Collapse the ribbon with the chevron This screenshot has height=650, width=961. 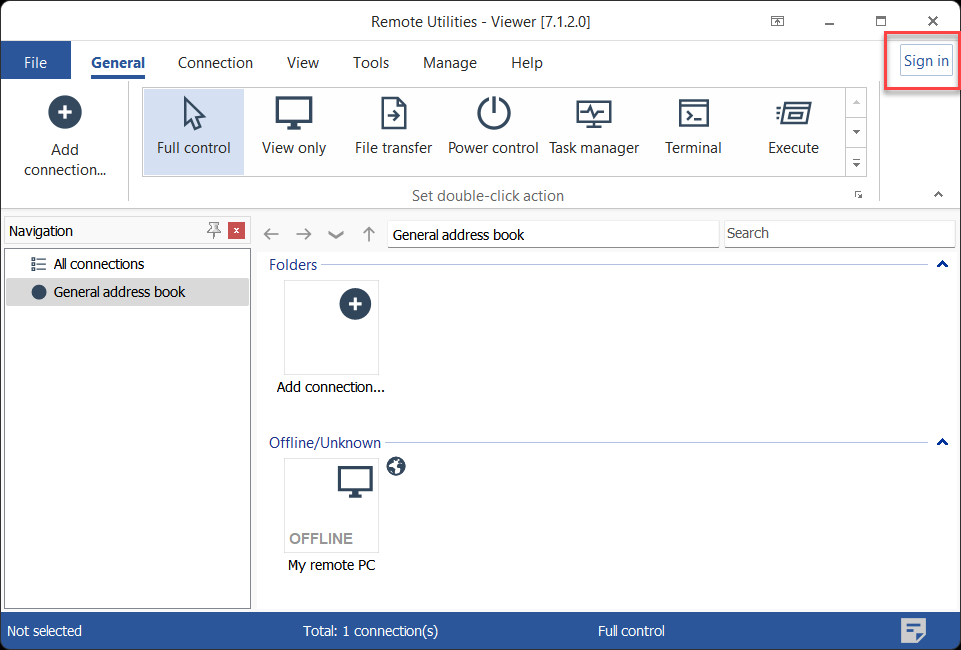(x=938, y=194)
